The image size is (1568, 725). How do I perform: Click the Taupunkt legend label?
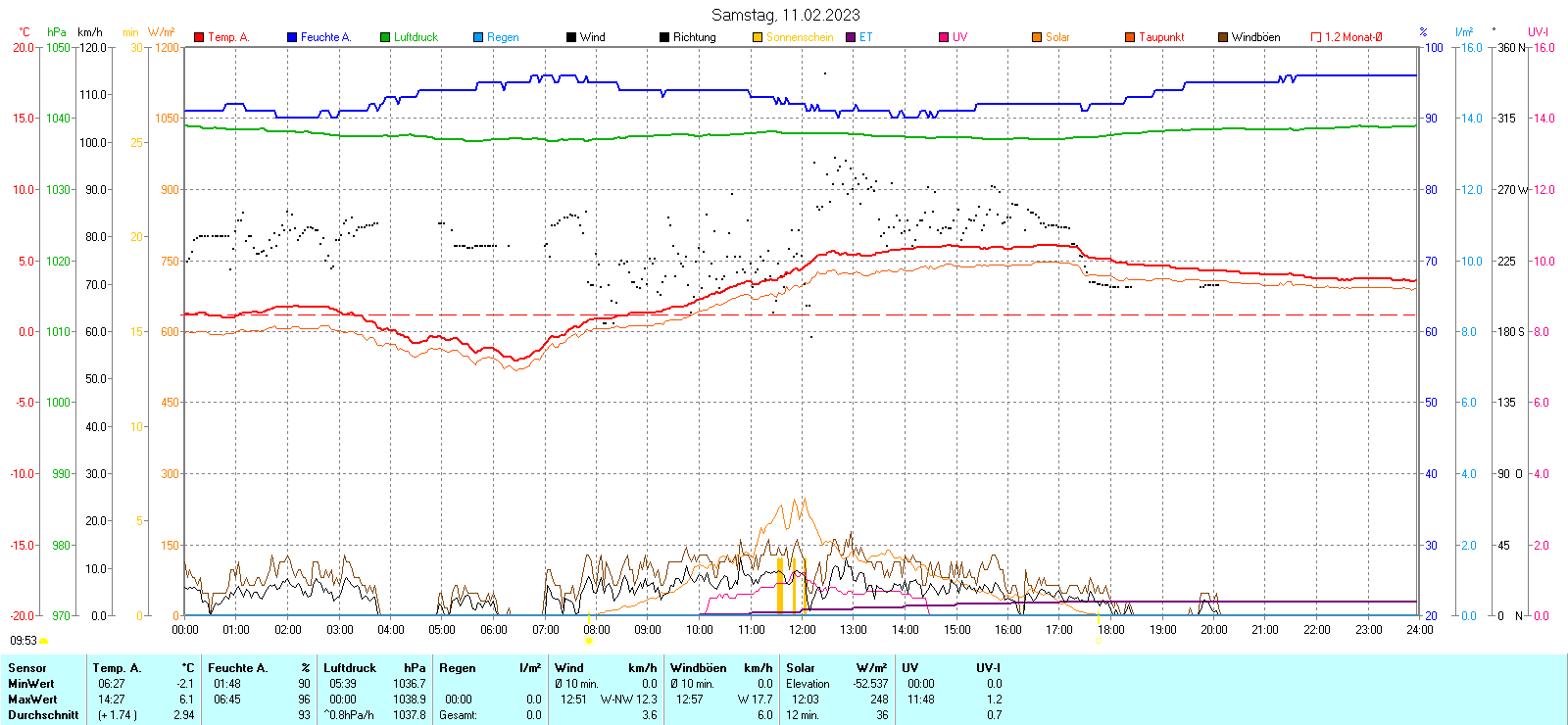[1161, 37]
